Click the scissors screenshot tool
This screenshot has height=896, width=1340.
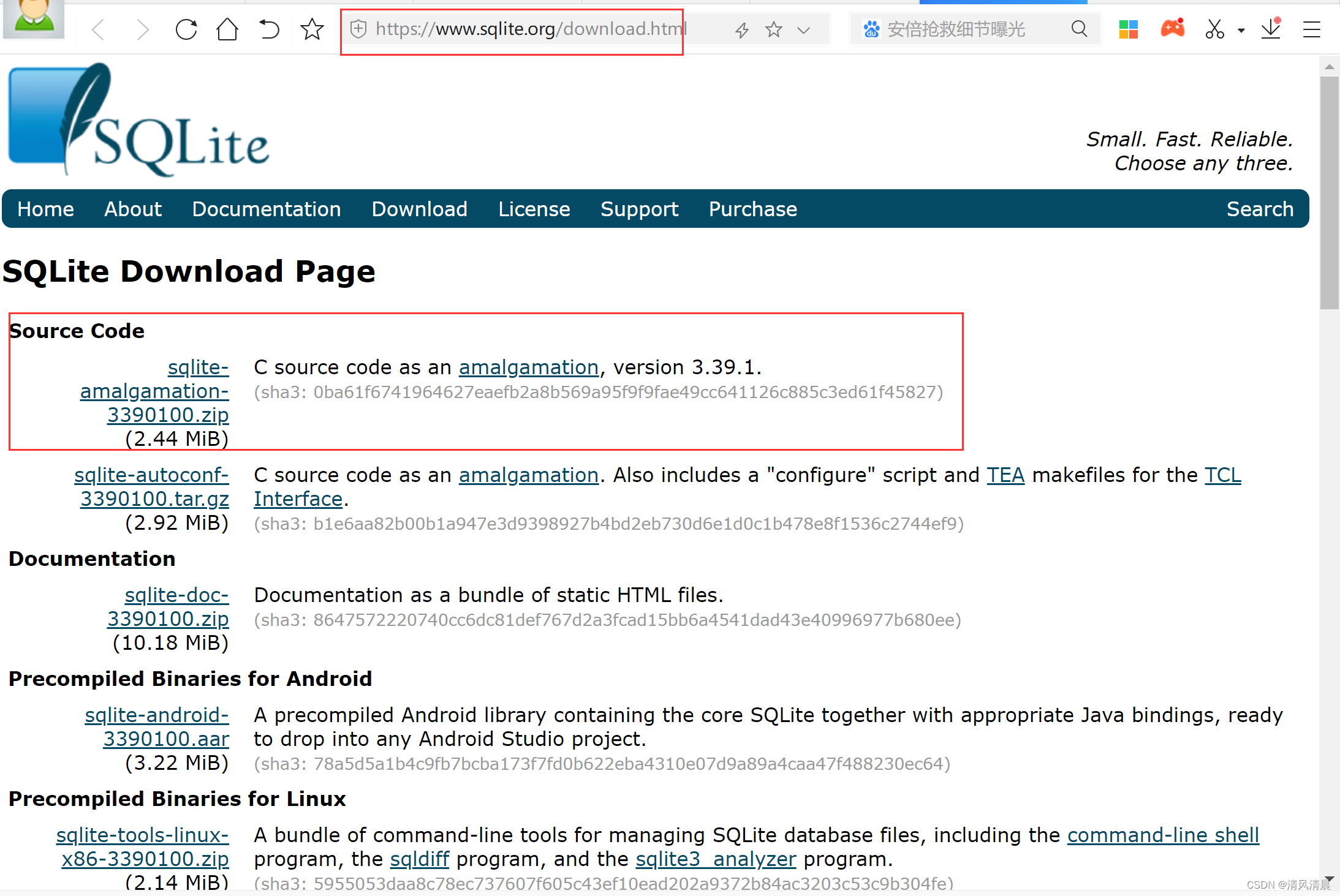click(x=1214, y=29)
